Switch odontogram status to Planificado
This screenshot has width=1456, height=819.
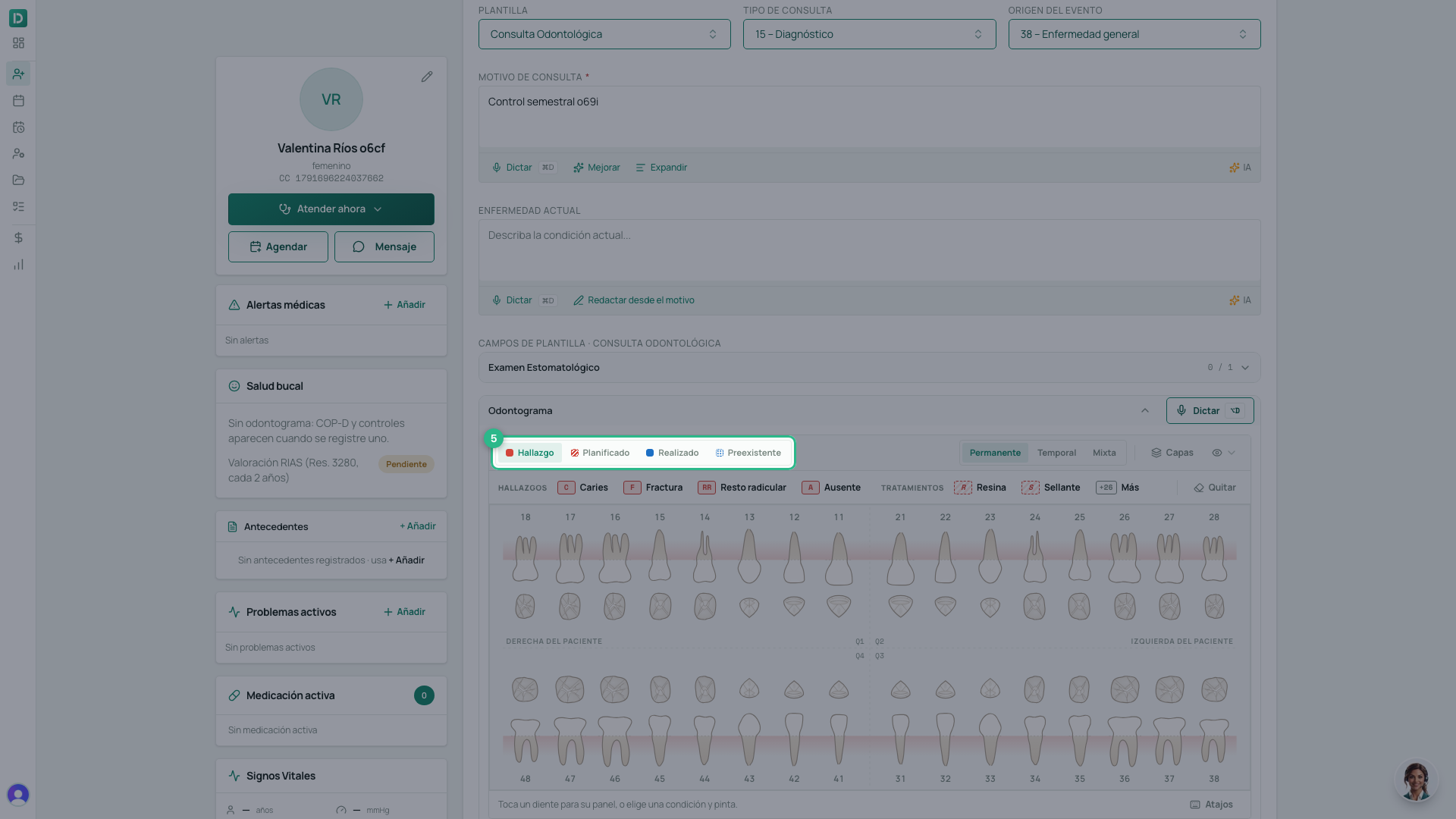[x=600, y=453]
